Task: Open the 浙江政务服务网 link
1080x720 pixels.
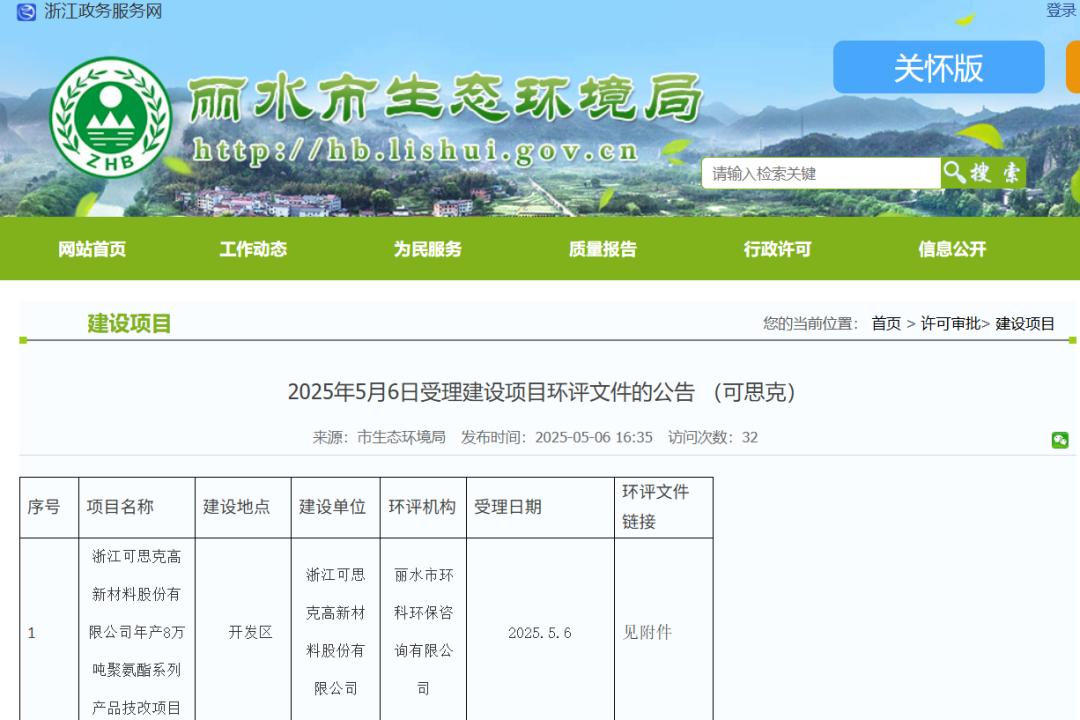Action: coord(103,12)
